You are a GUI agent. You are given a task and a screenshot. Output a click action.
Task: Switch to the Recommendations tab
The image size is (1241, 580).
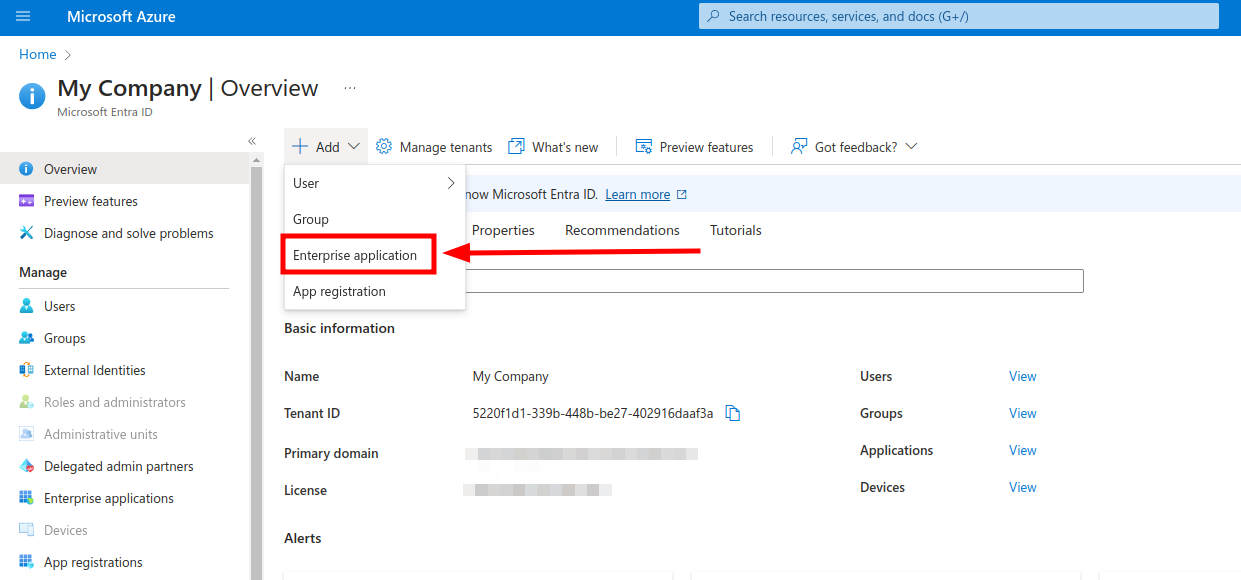pyautogui.click(x=622, y=230)
